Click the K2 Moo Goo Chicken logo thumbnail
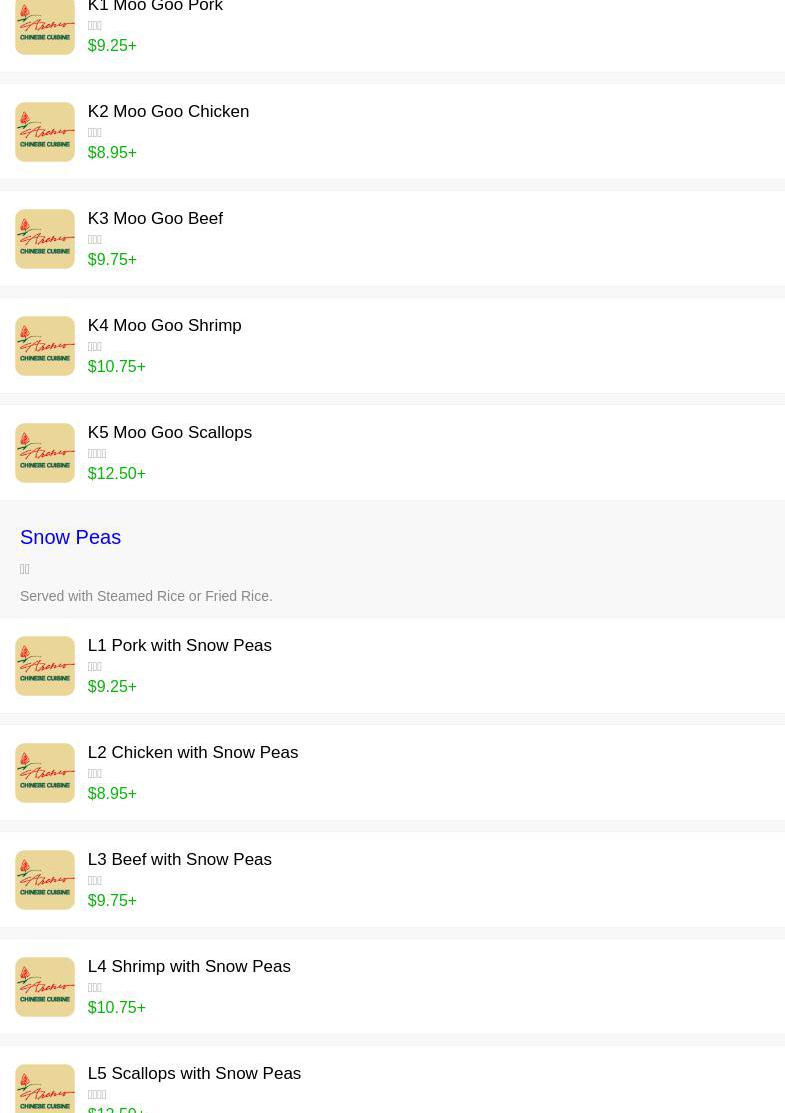This screenshot has width=785, height=1113. [45, 132]
